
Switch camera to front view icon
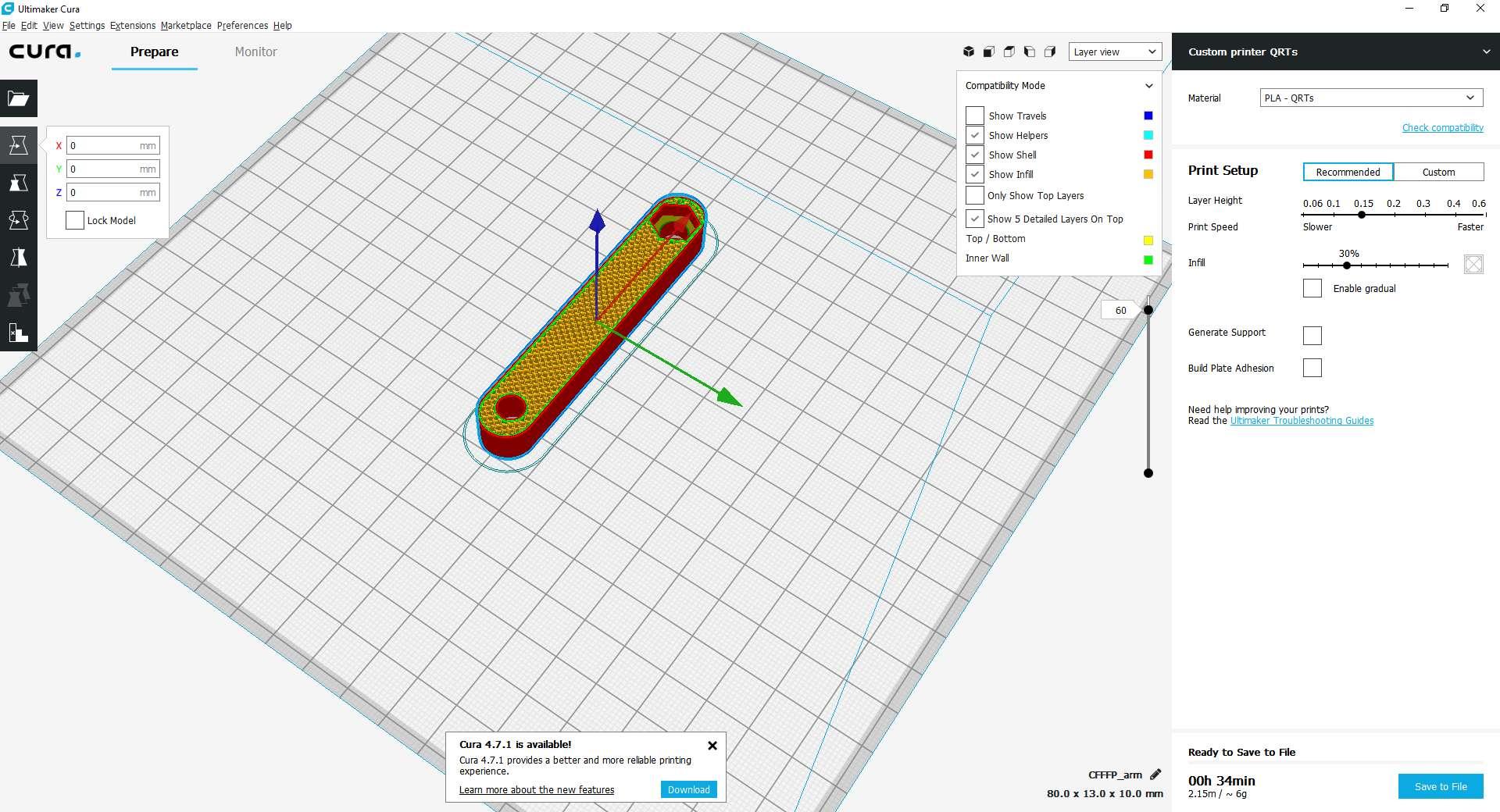coord(989,52)
